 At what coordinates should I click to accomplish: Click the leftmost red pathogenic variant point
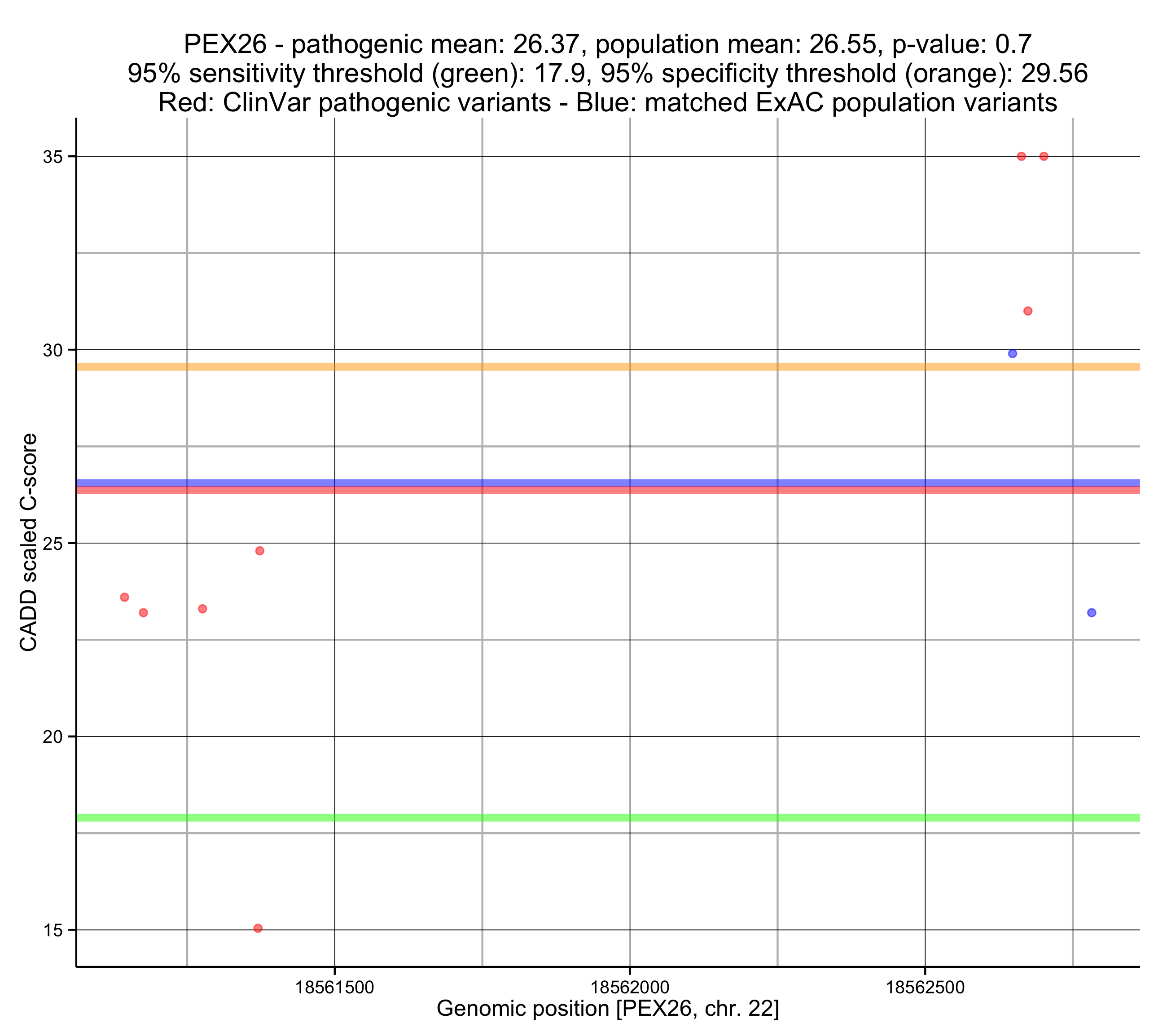[x=124, y=597]
